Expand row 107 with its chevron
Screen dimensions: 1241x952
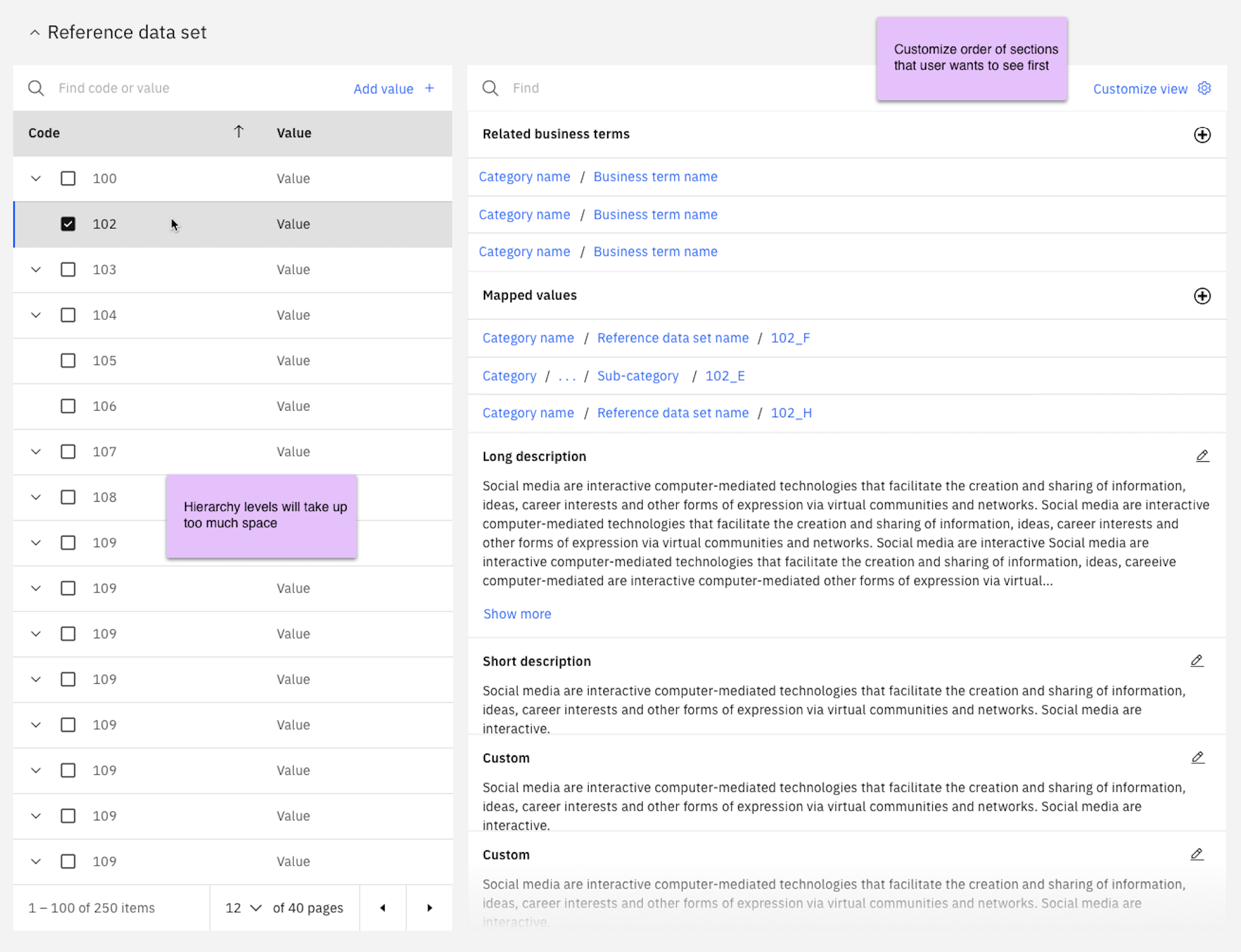pyautogui.click(x=36, y=451)
